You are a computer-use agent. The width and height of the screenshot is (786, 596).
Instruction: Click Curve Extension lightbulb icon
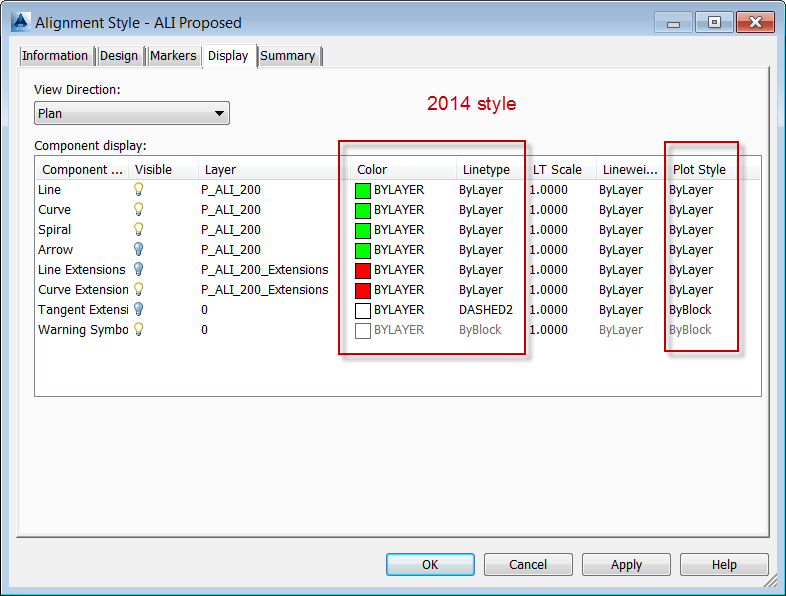pos(138,290)
